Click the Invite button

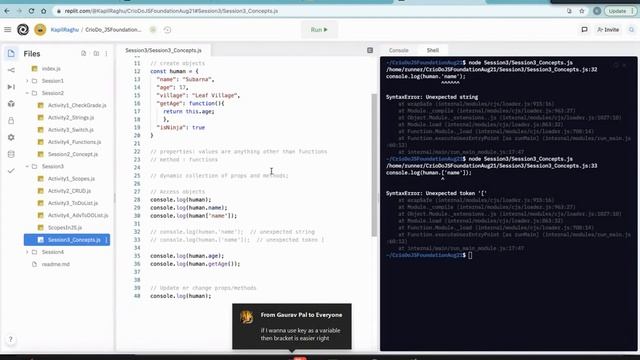pyautogui.click(x=608, y=29)
